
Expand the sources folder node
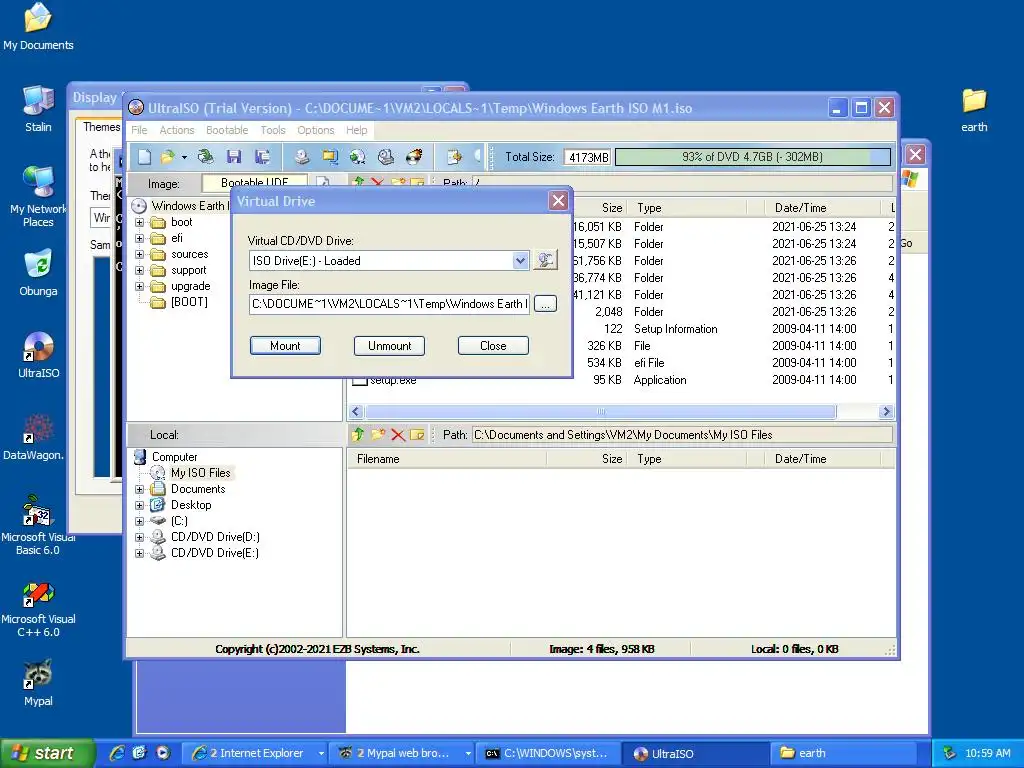(x=139, y=254)
